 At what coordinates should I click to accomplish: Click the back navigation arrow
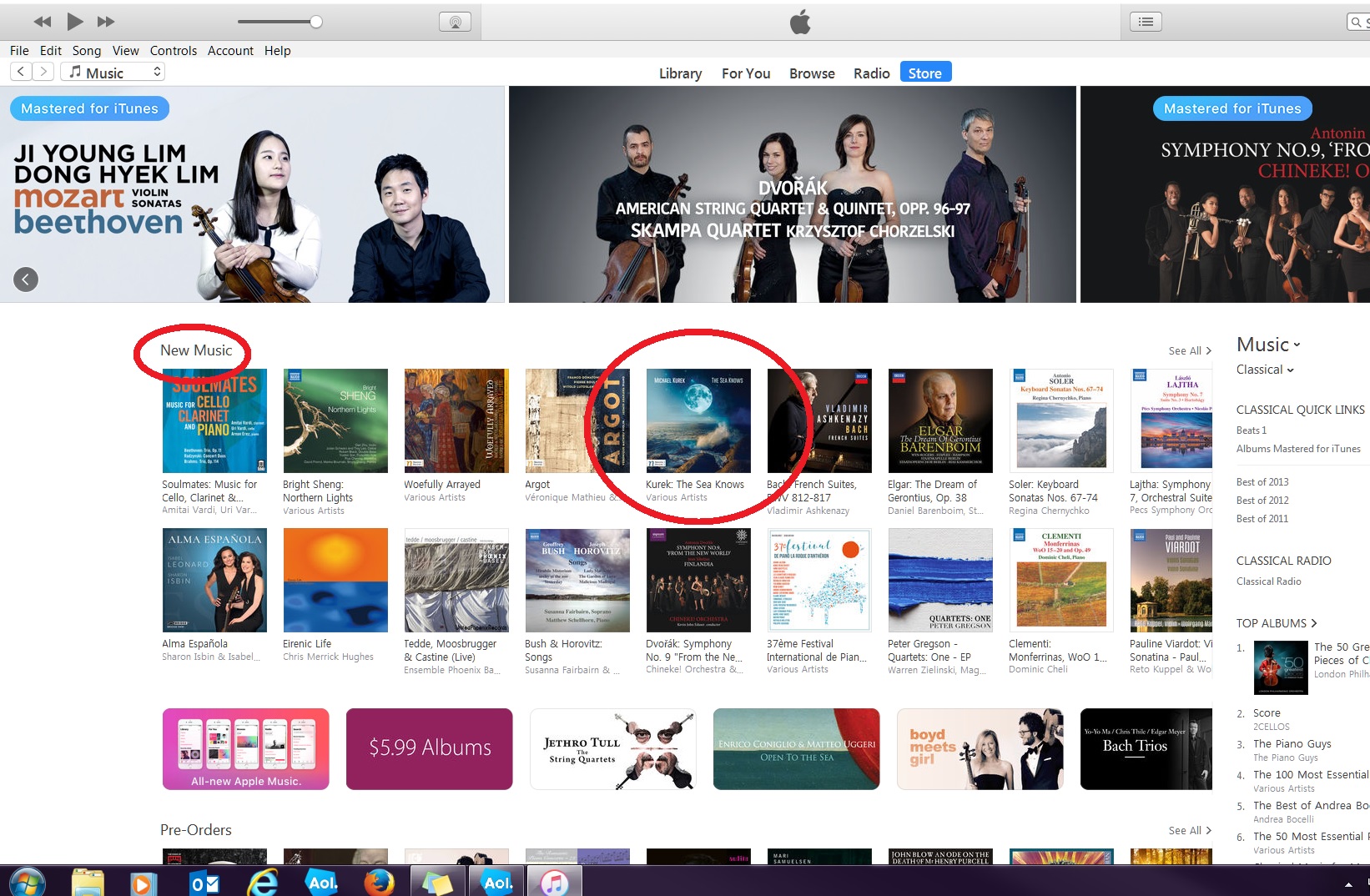pyautogui.click(x=22, y=73)
